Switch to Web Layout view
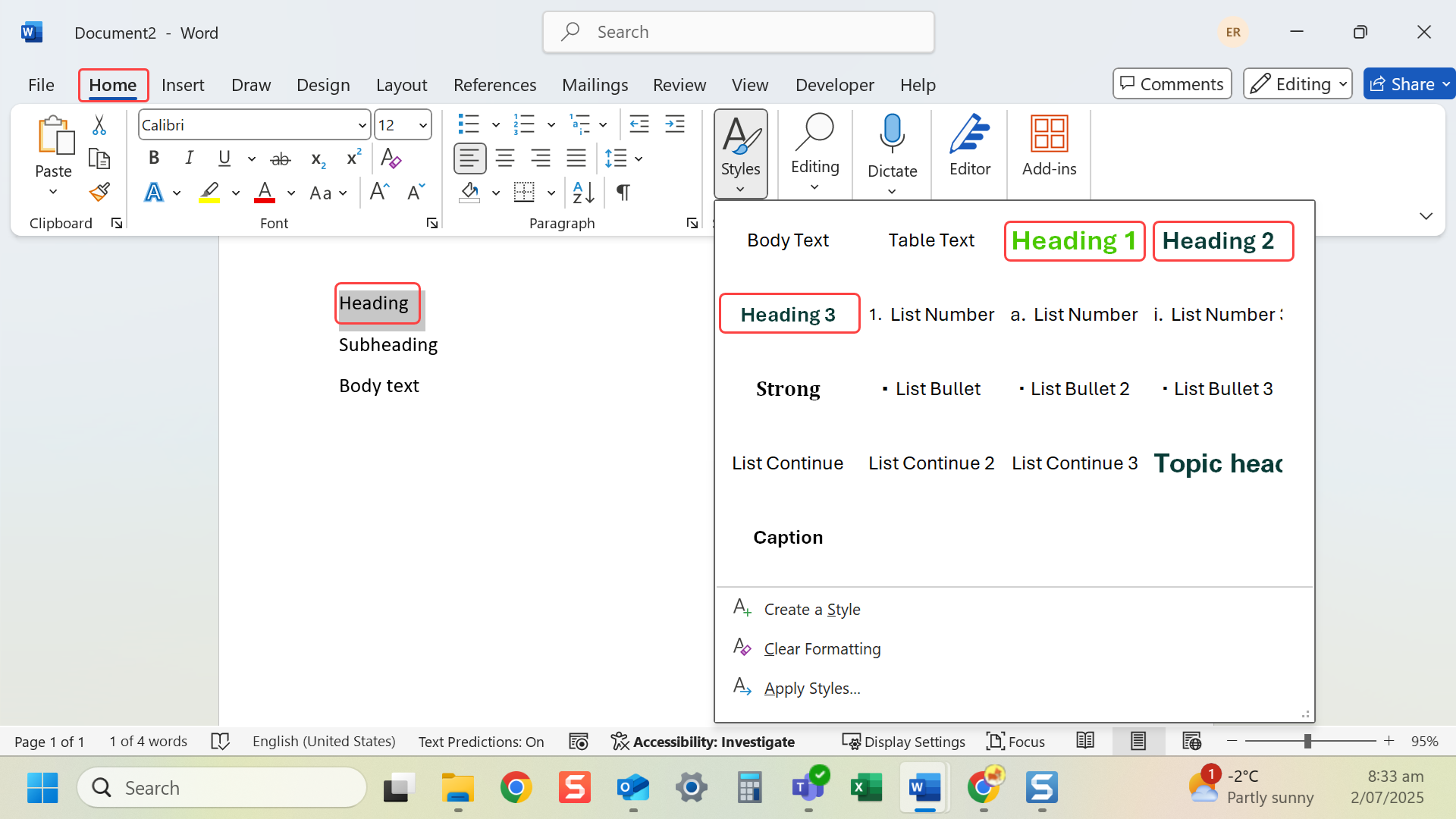Screen dimensions: 1456x819 coord(1191,741)
